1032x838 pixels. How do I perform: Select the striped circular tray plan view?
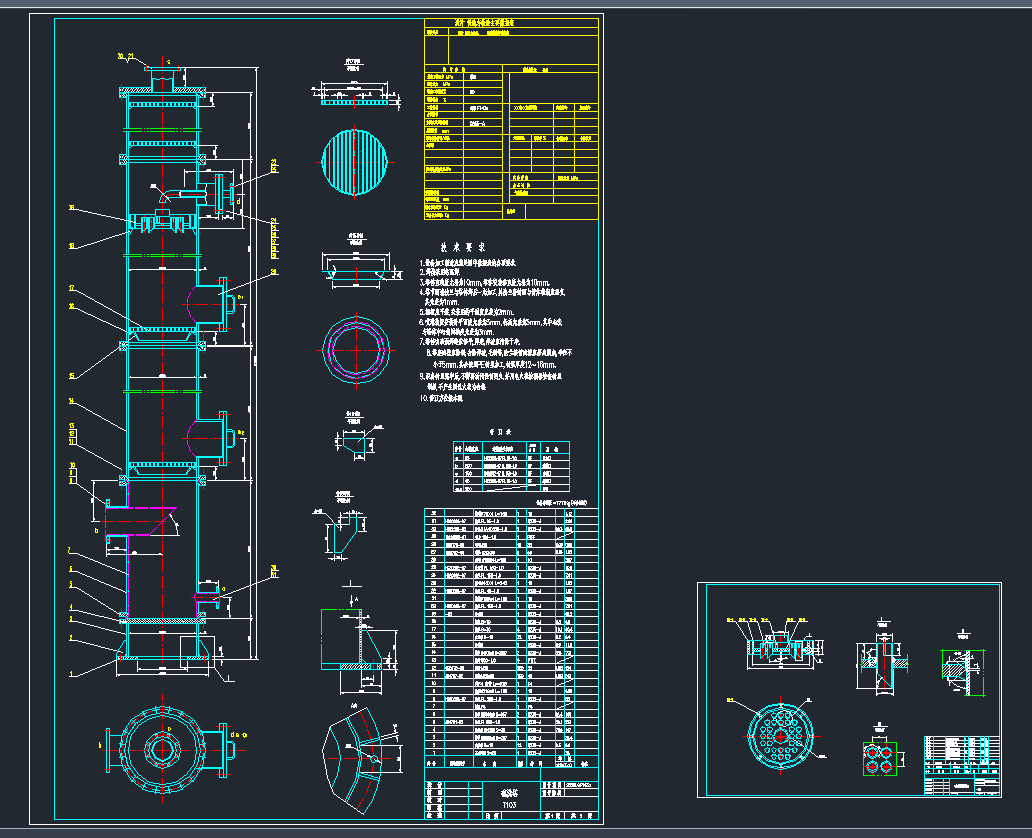coord(354,162)
